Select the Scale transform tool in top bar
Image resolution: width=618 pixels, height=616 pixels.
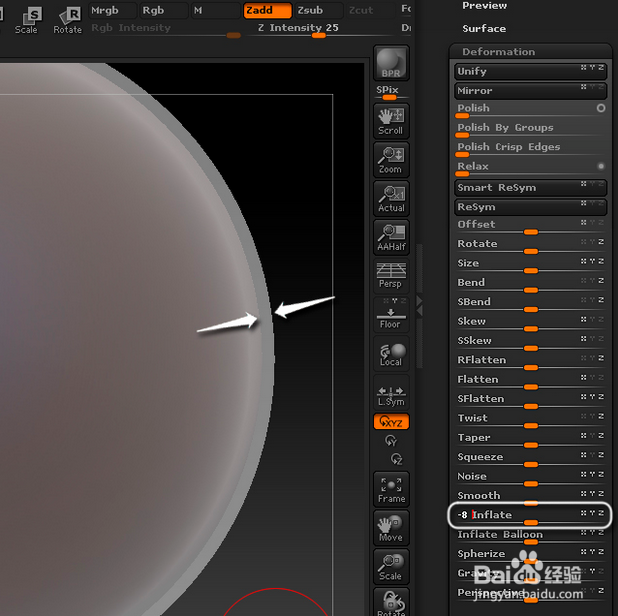pos(27,20)
